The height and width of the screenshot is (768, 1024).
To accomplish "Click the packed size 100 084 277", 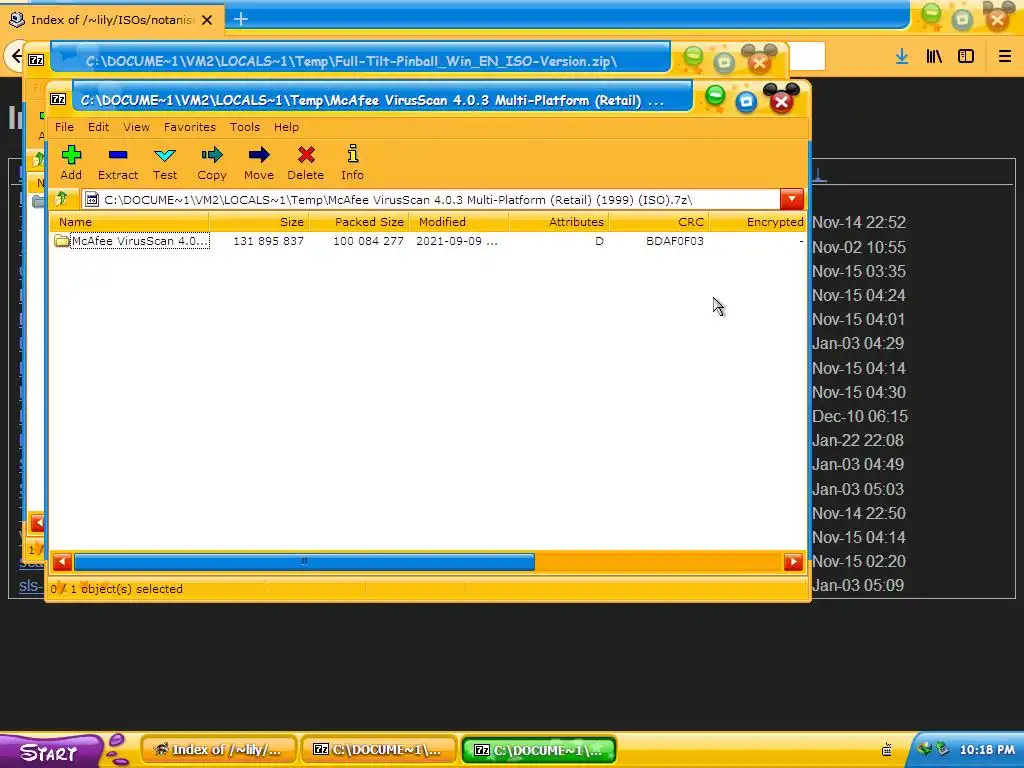I will point(368,241).
